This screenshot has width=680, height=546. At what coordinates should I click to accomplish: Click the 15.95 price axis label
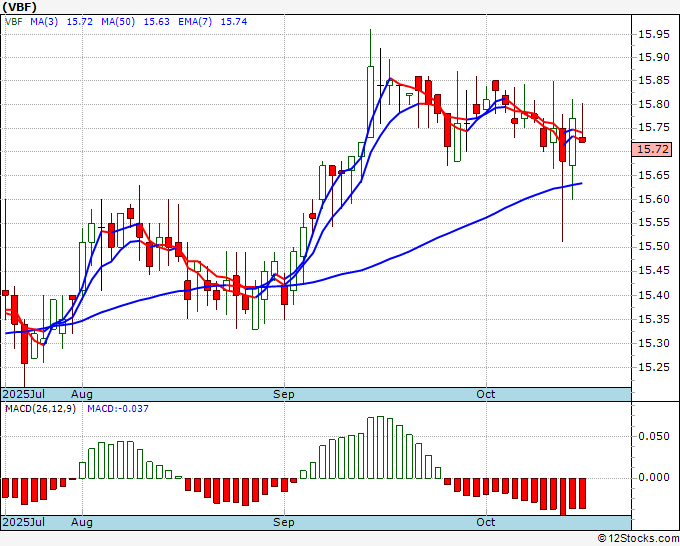click(x=654, y=34)
